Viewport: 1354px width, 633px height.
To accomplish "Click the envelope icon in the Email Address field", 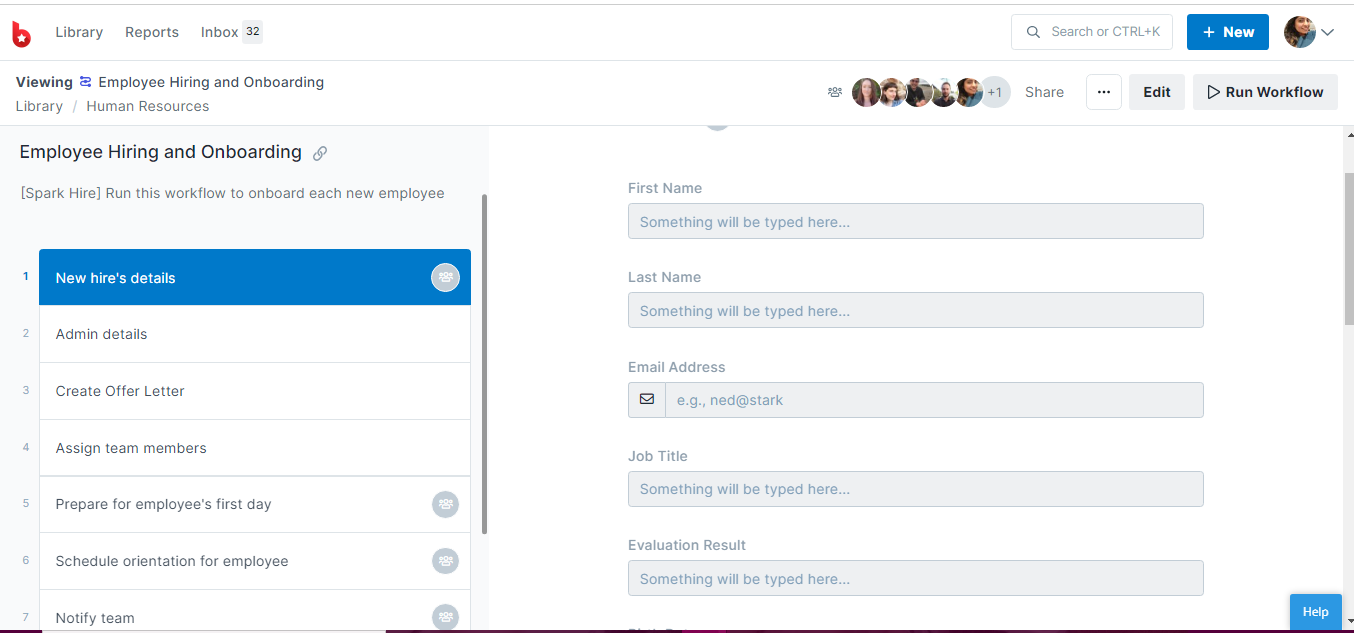I will click(x=646, y=399).
